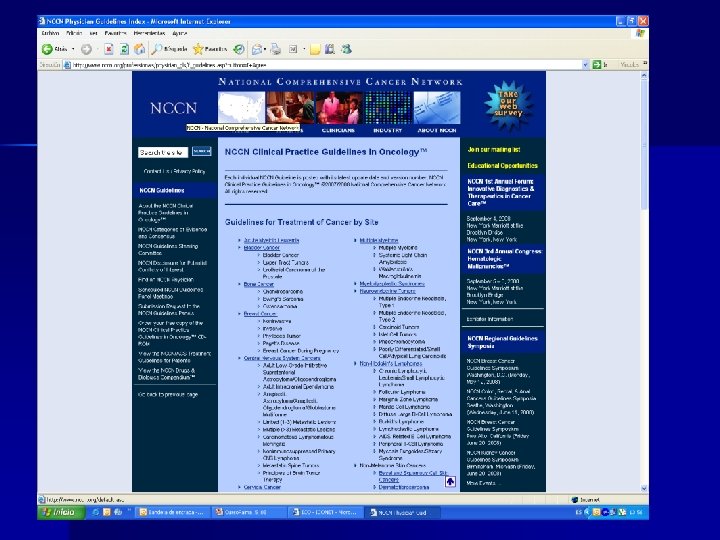This screenshot has width=720, height=540.
Task: Open the Bone Cancer guideline link
Action: click(x=259, y=284)
